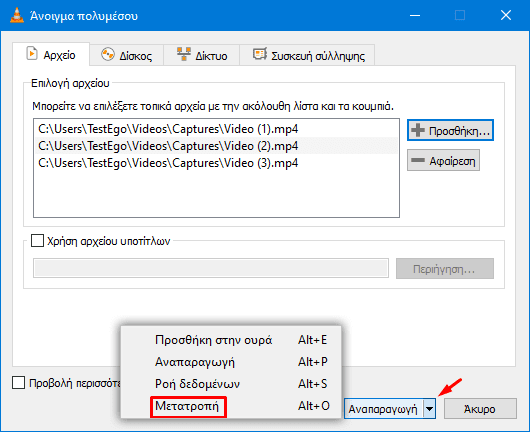Close the Άνοιγμα πολυμέσου dialog
This screenshot has width=530, height=432.
[x=506, y=15]
